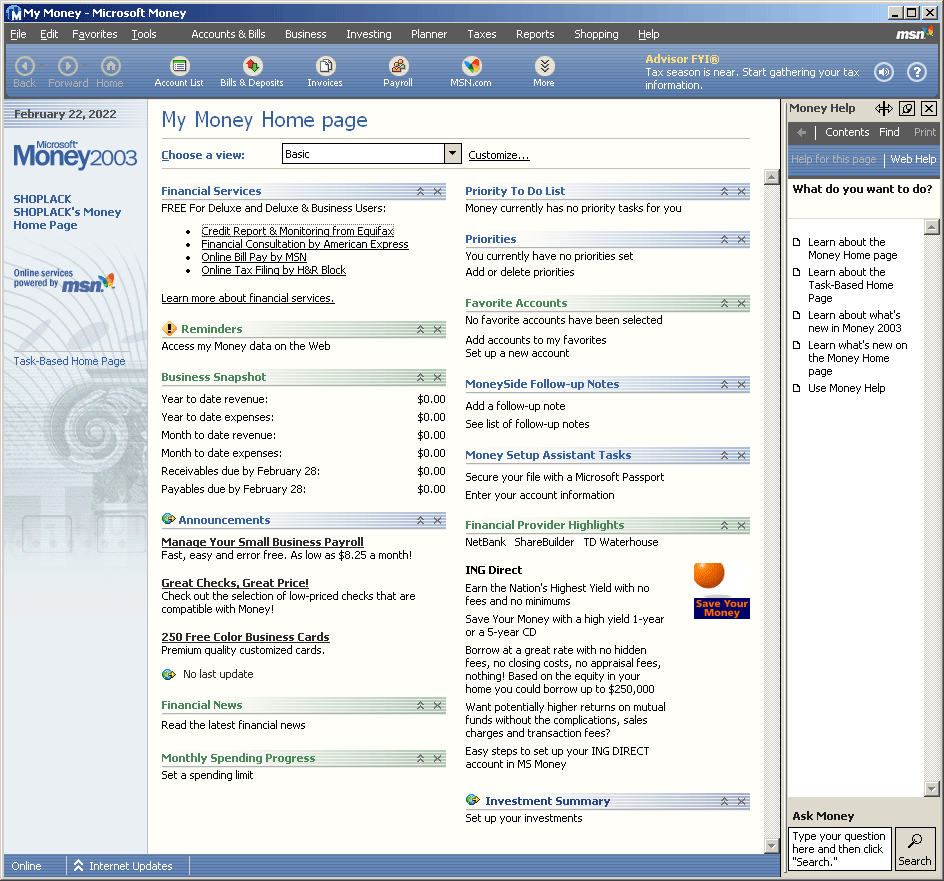Open the Taxes menu
944x881 pixels.
click(x=482, y=34)
